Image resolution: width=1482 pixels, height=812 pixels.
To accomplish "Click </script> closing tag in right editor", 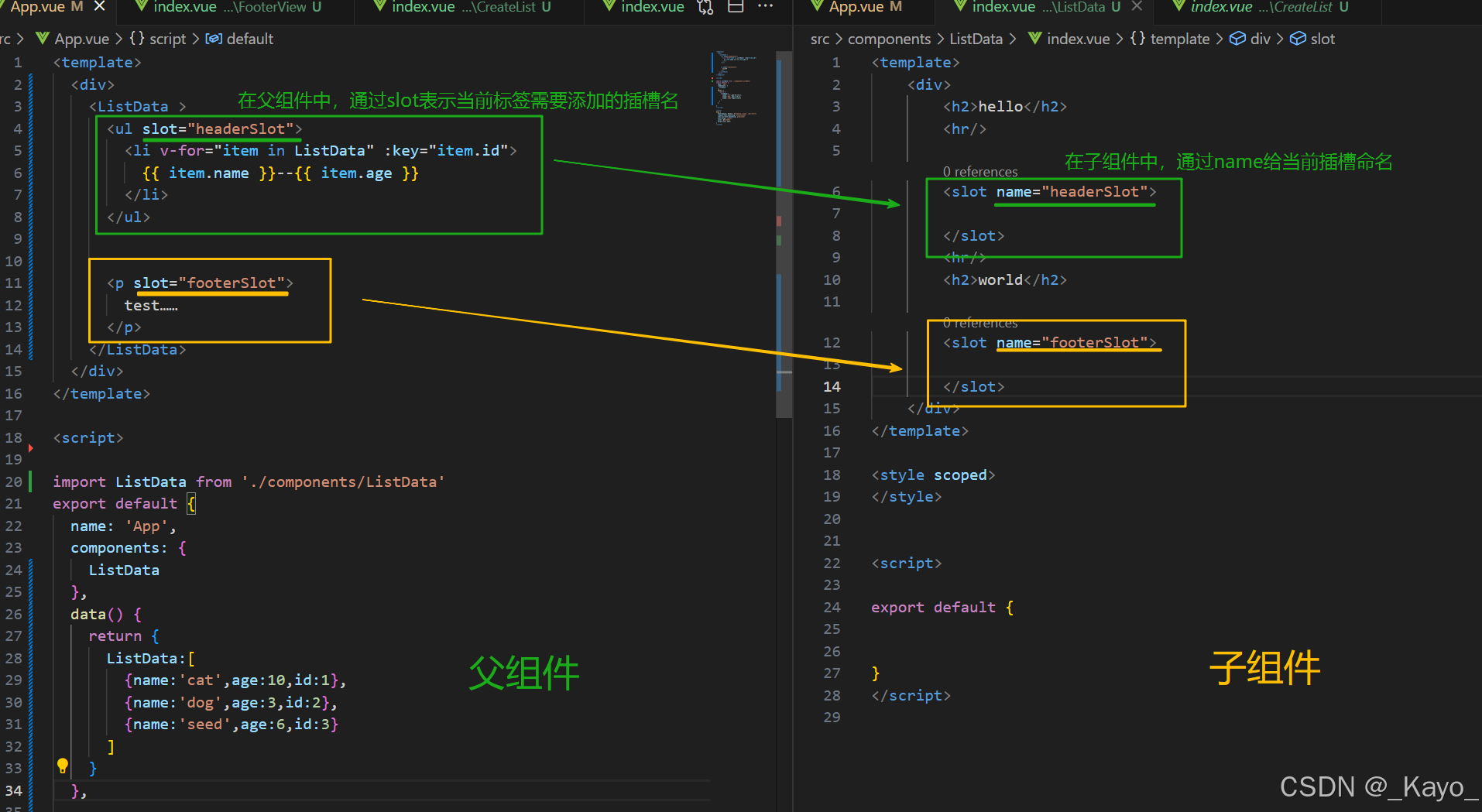I will [x=911, y=695].
